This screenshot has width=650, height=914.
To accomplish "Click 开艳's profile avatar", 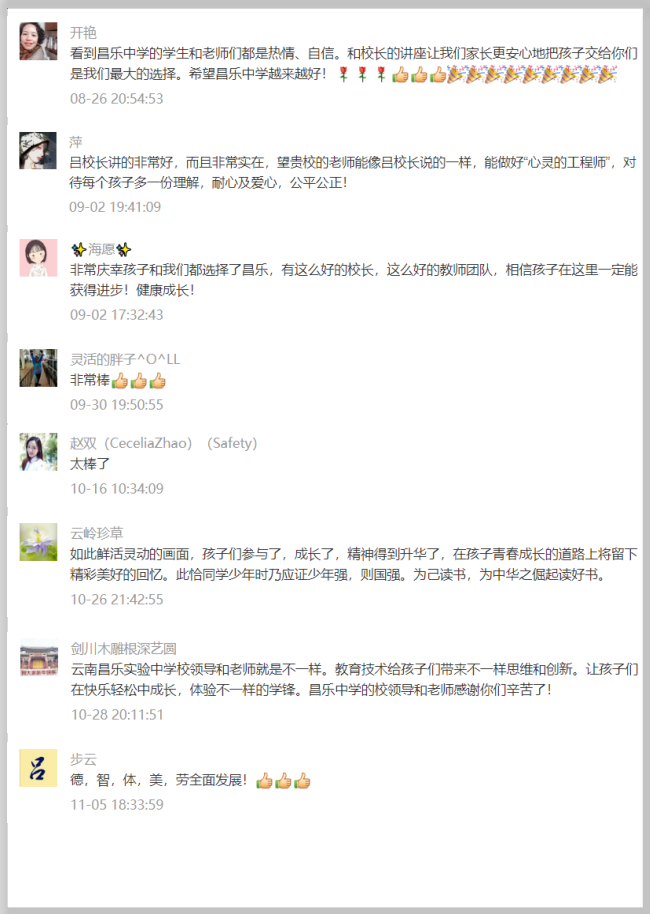I will 38,41.
